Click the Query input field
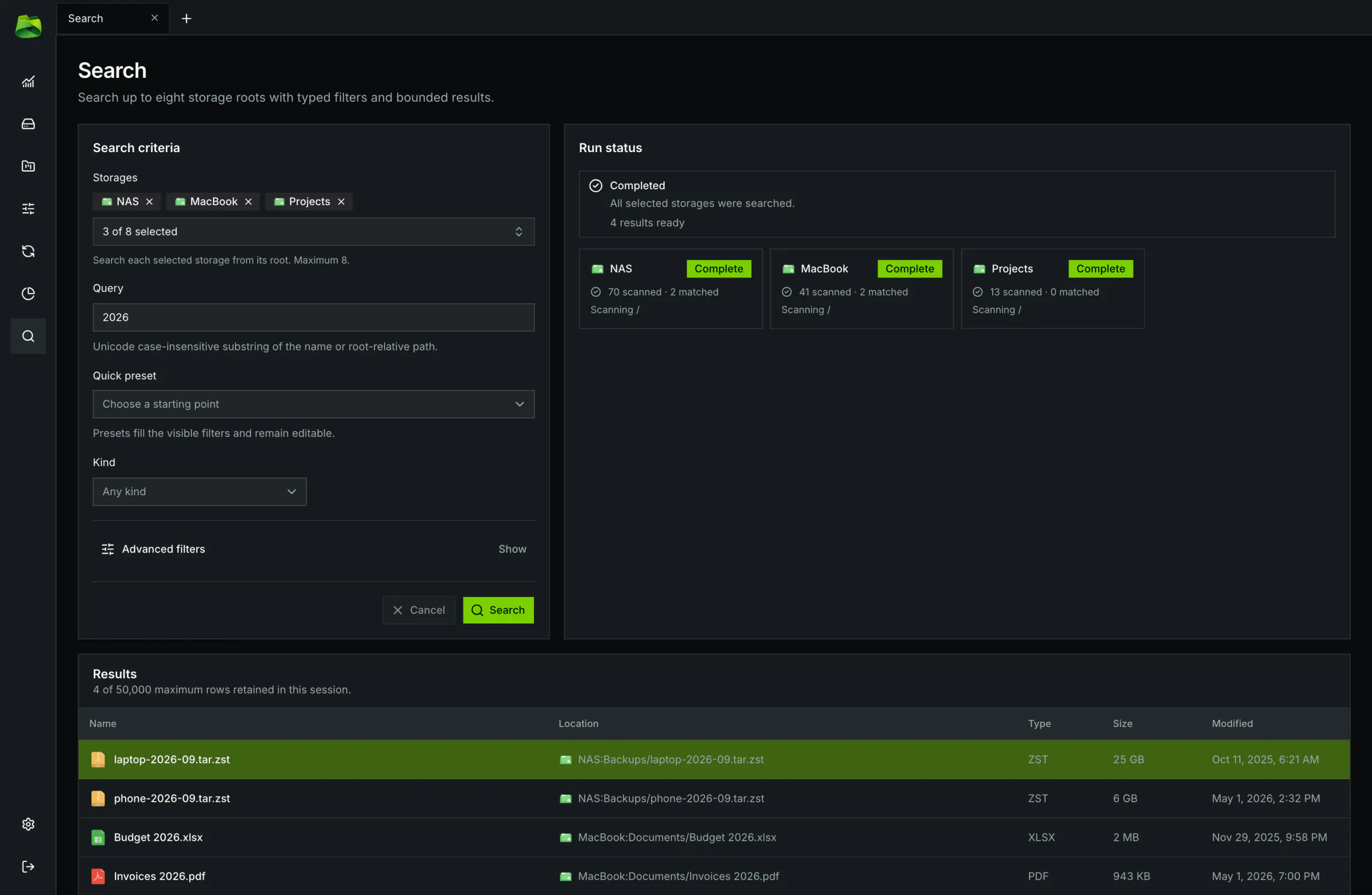Image resolution: width=1372 pixels, height=895 pixels. (314, 317)
